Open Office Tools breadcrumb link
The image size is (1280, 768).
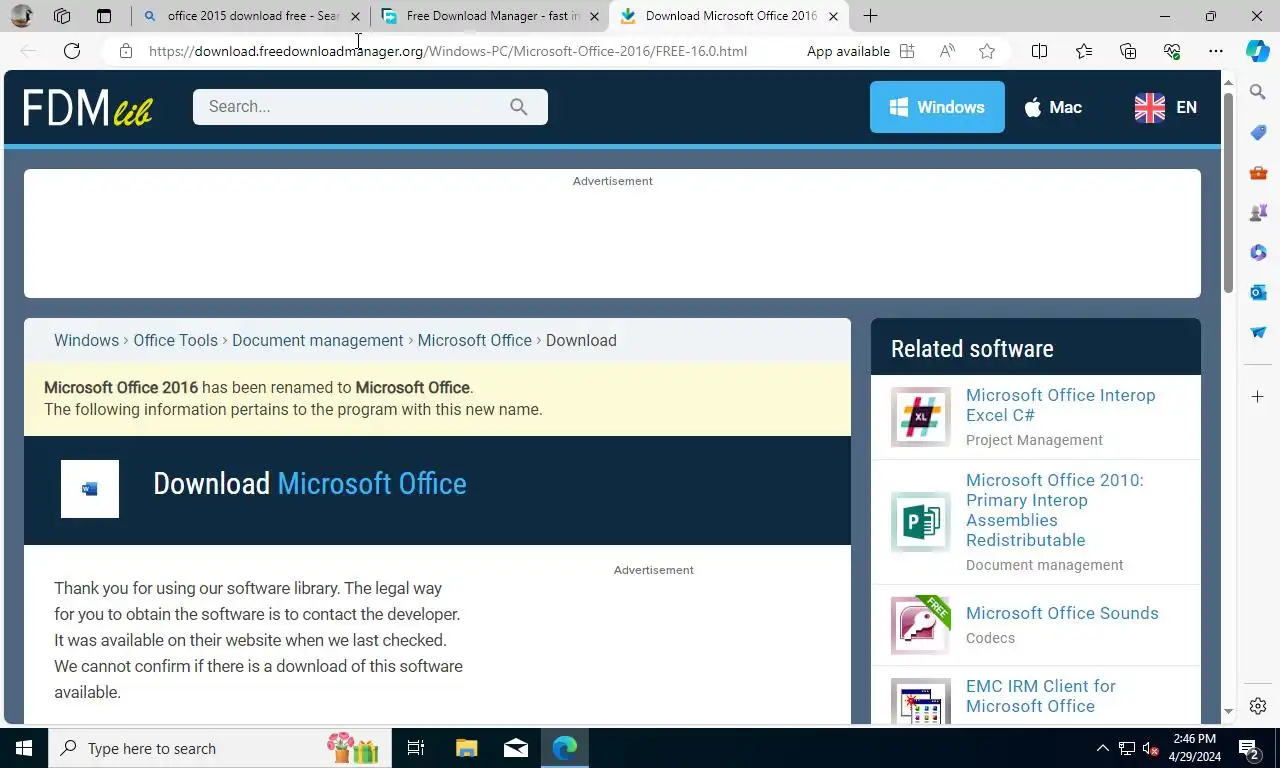tap(176, 340)
